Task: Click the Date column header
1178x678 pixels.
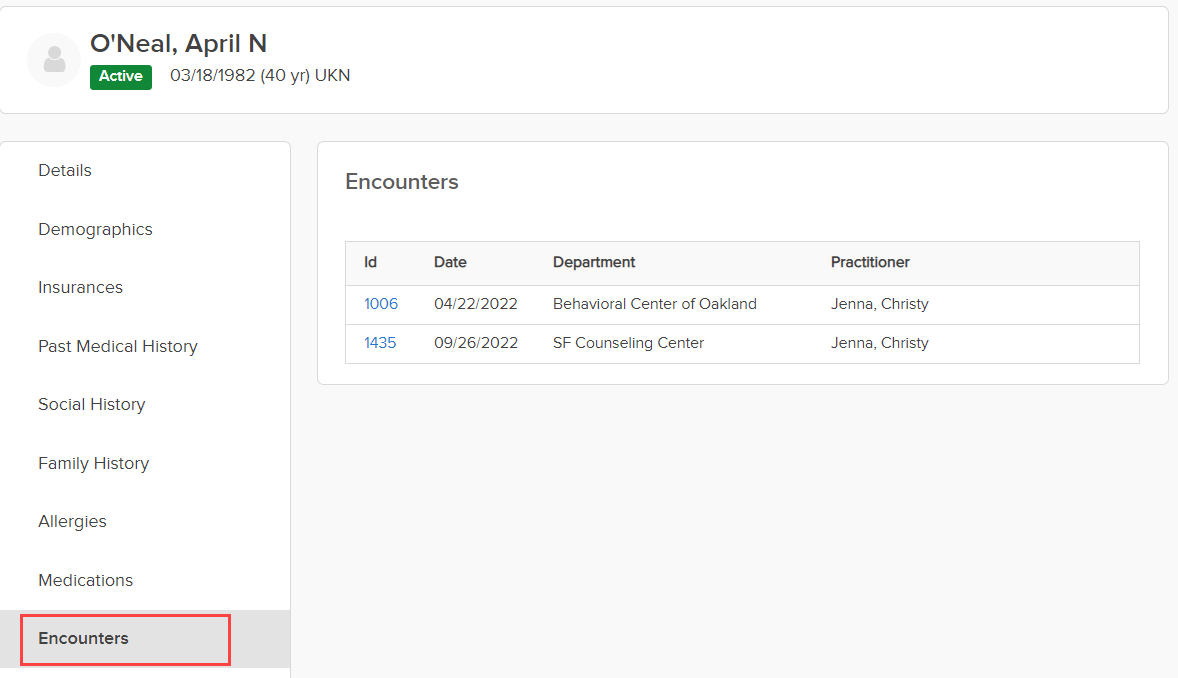Action: [x=450, y=262]
